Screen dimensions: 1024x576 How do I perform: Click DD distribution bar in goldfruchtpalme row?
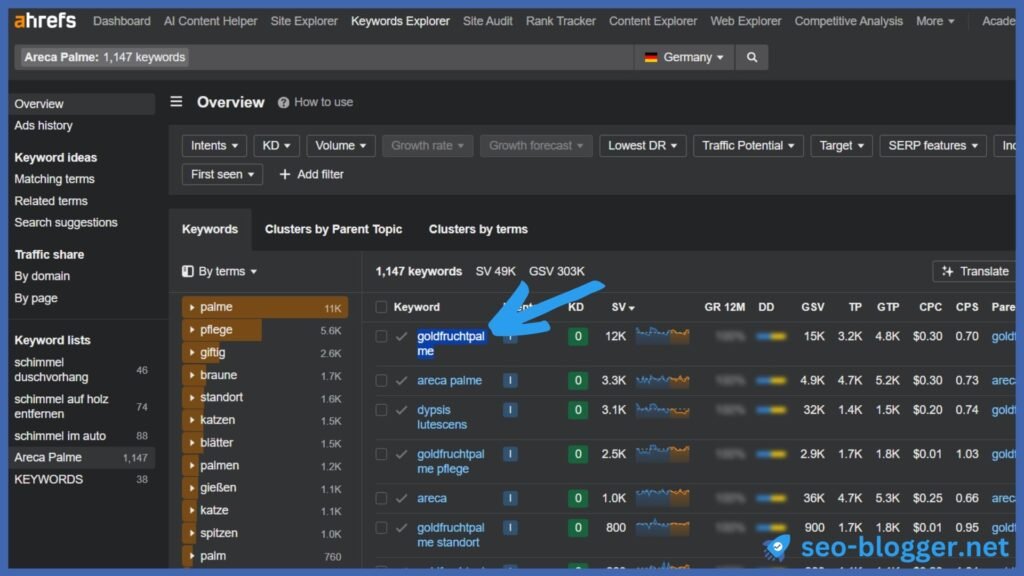pos(771,336)
